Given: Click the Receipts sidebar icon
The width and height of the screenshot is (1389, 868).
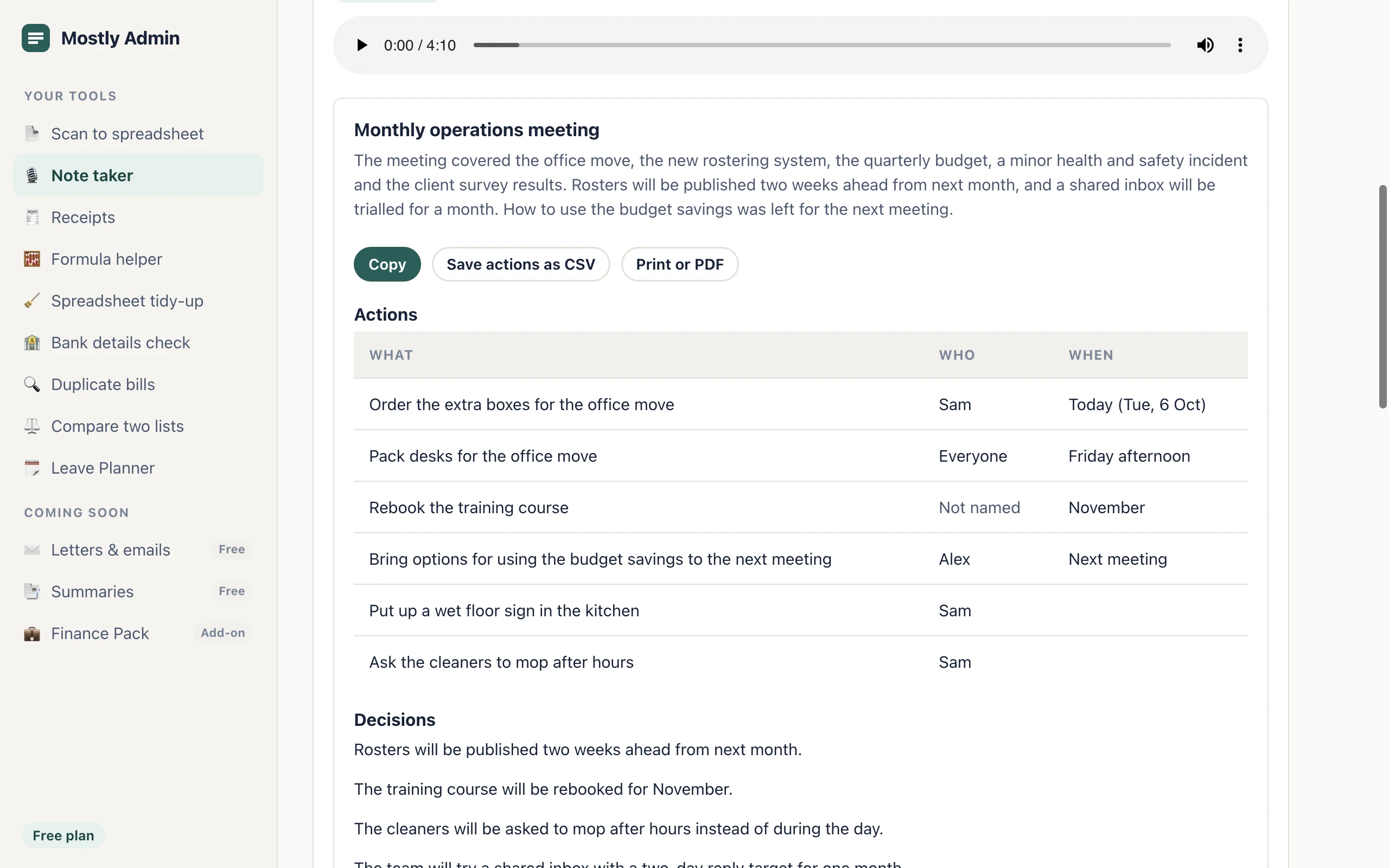Looking at the screenshot, I should [32, 217].
